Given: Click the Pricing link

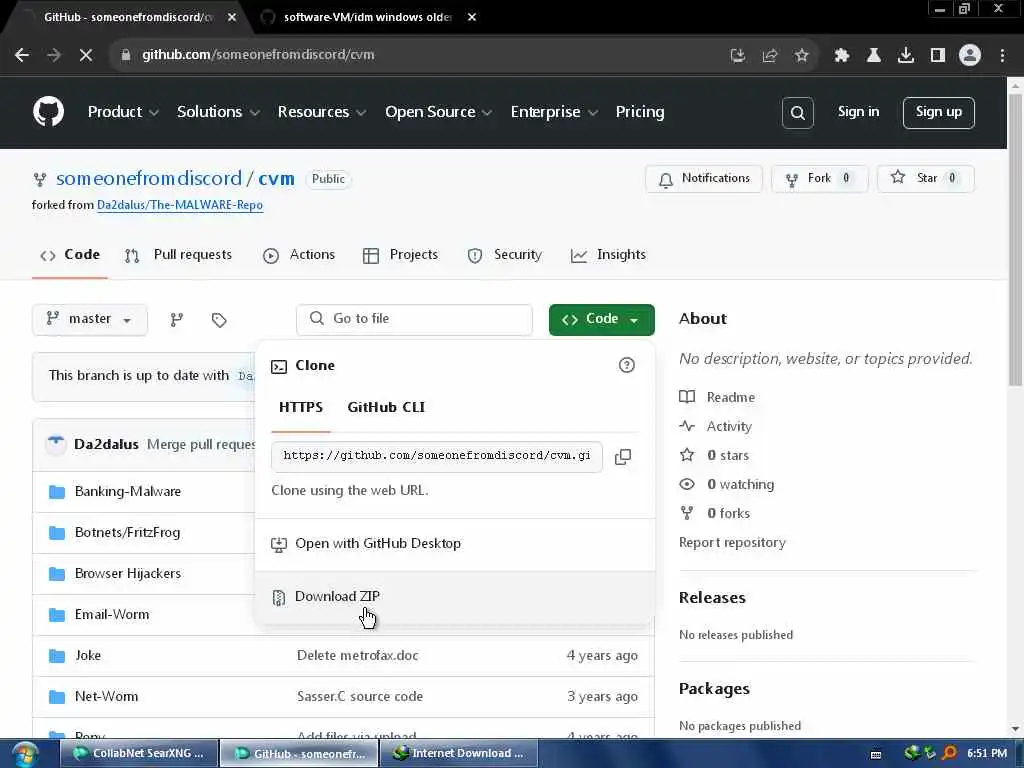Looking at the screenshot, I should [640, 112].
